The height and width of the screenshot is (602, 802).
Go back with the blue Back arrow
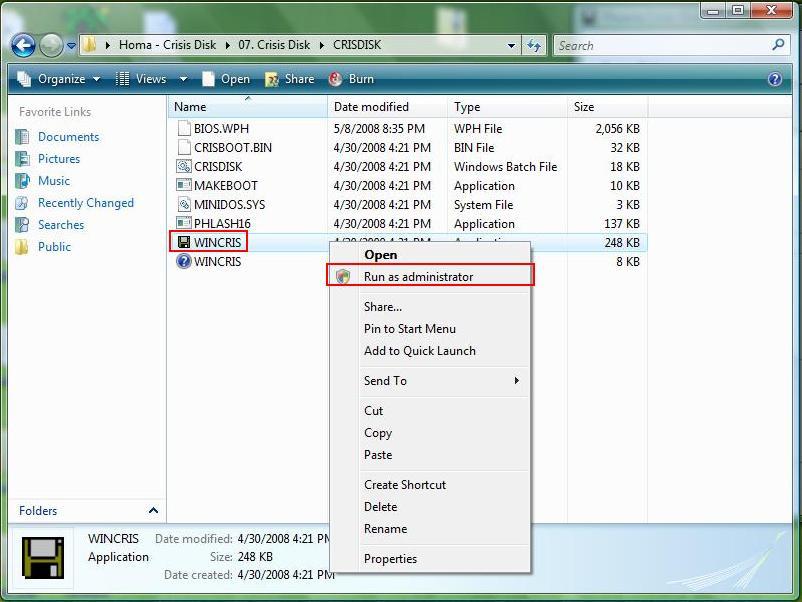point(24,46)
